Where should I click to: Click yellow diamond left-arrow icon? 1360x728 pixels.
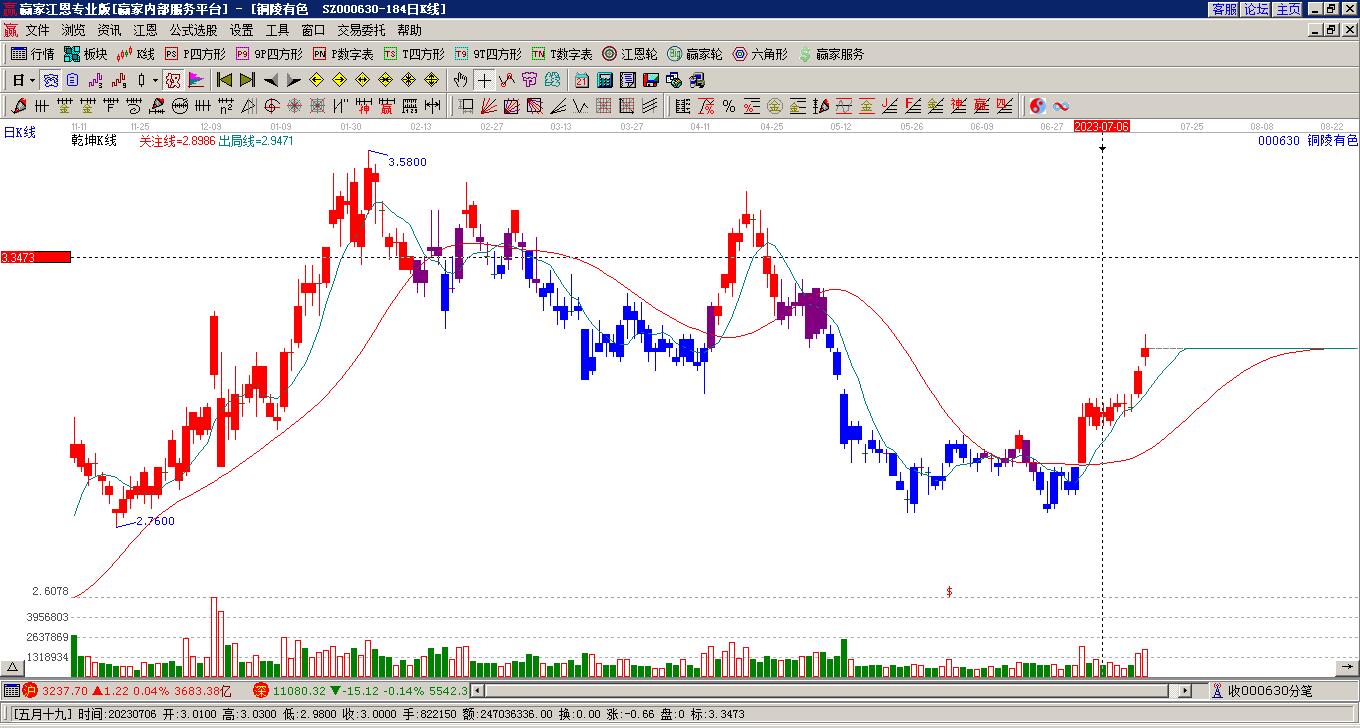[x=316, y=80]
